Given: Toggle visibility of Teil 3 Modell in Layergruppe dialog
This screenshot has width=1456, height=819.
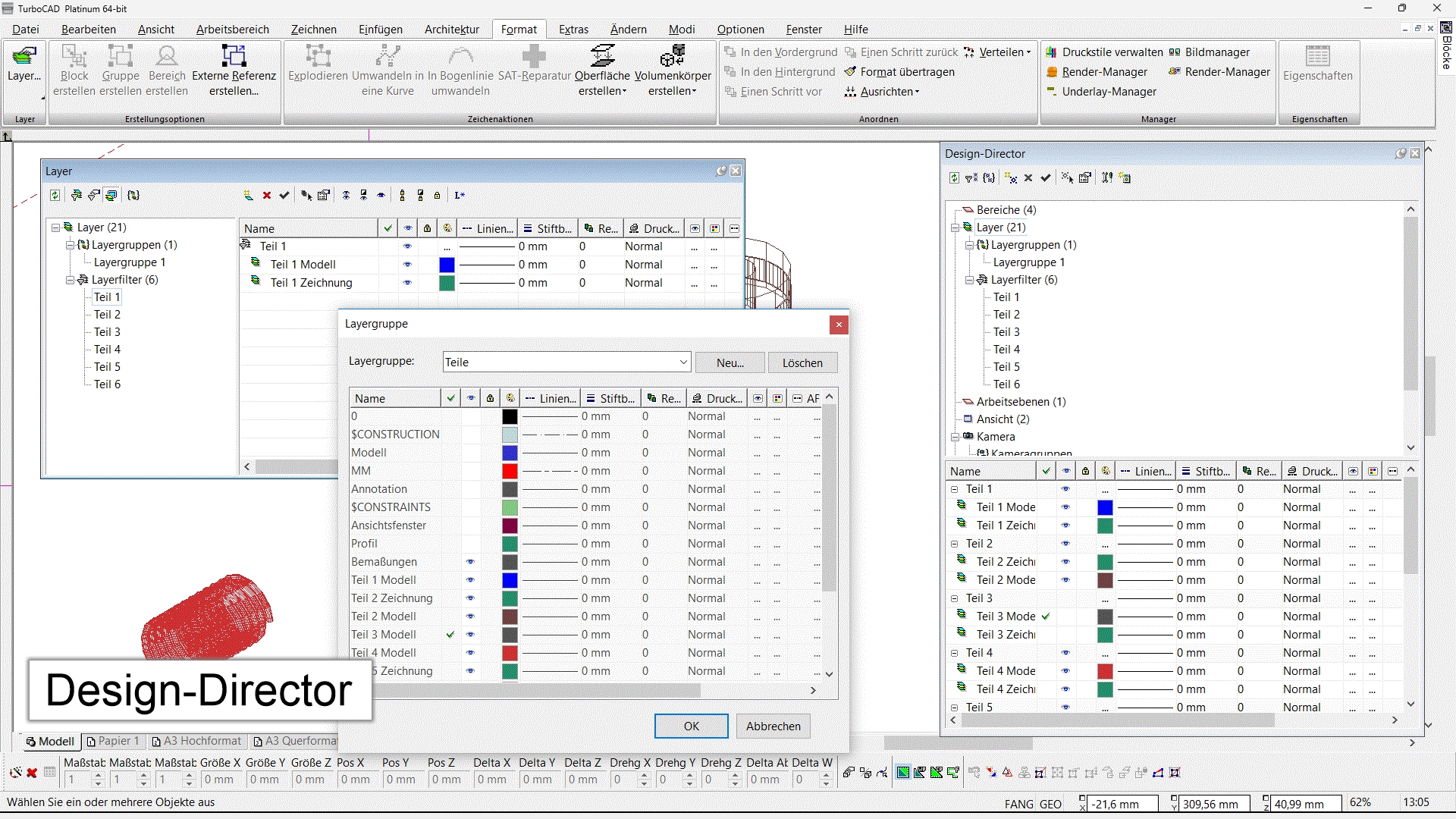Looking at the screenshot, I should coord(470,635).
